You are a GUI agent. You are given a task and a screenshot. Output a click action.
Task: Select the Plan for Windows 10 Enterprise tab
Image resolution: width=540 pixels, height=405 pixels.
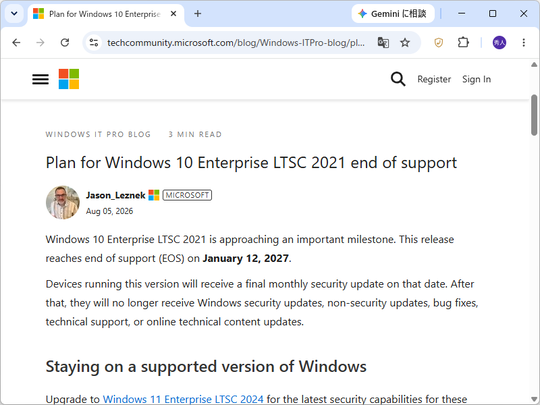tap(105, 14)
